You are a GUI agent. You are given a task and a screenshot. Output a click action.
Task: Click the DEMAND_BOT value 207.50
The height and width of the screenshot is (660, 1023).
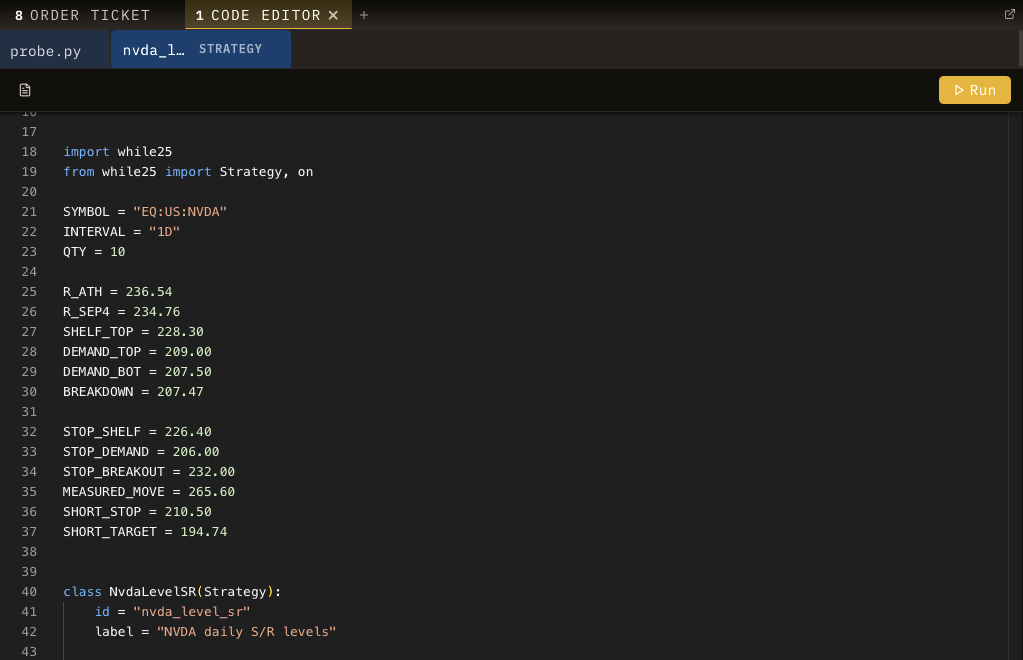click(x=188, y=372)
